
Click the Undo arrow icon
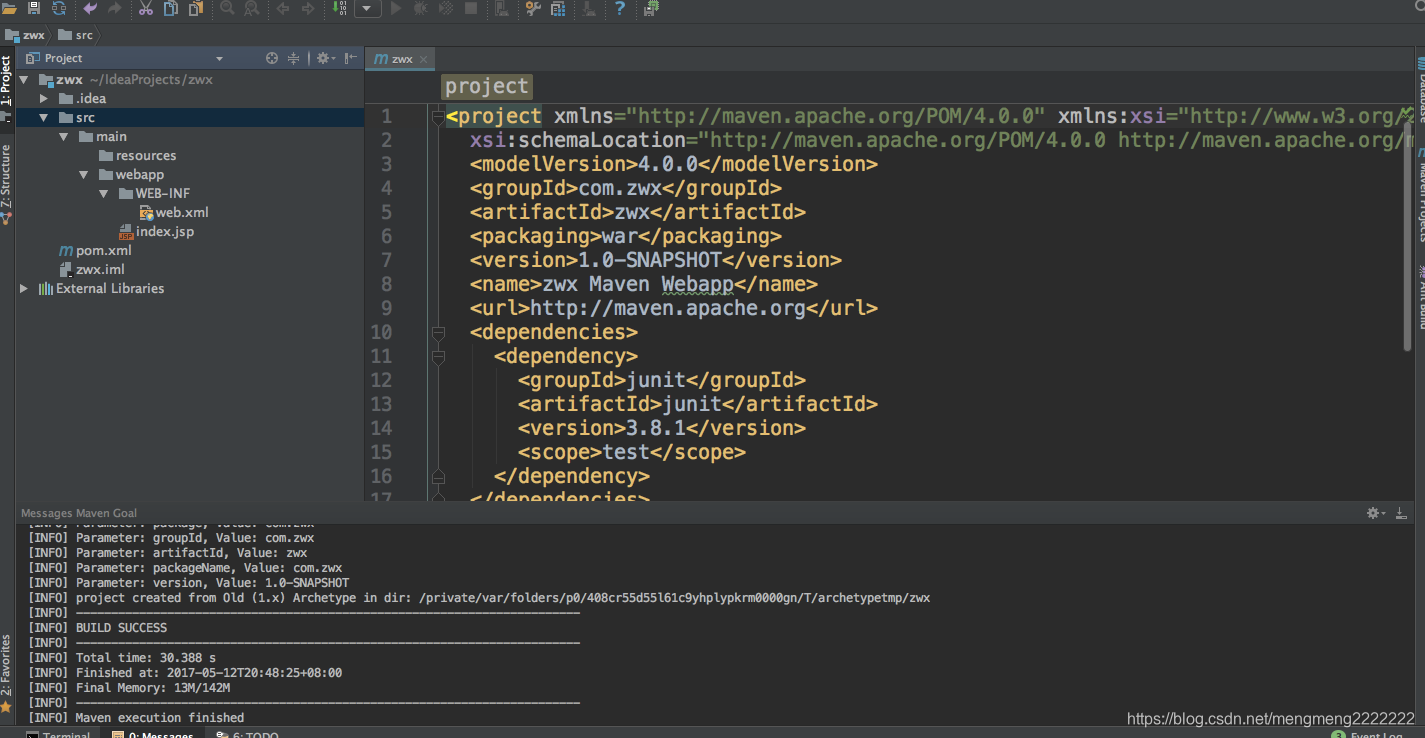pos(91,8)
